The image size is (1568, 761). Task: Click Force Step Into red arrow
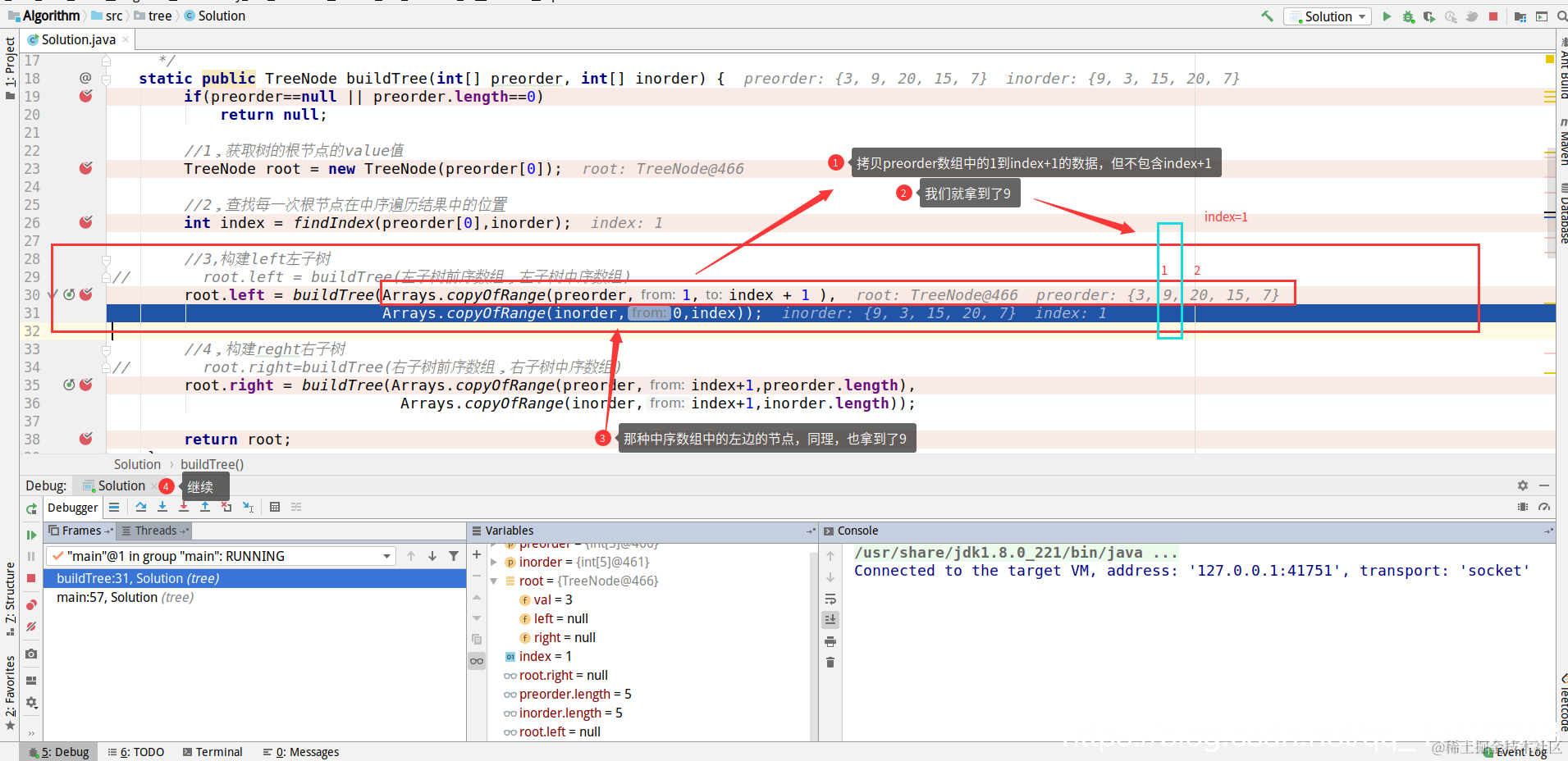point(184,508)
